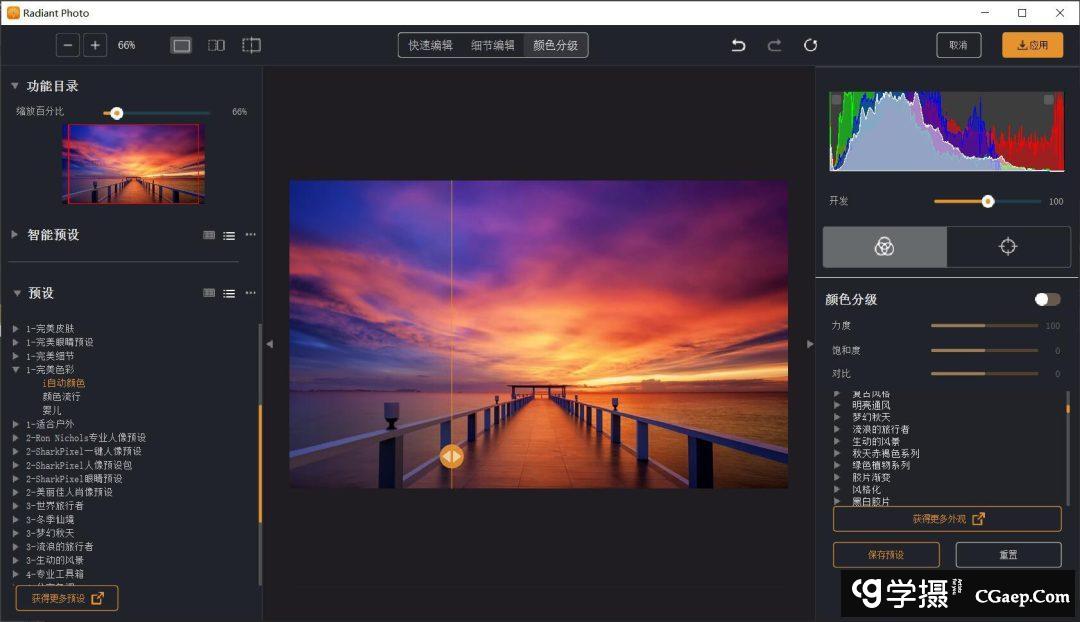1080x622 pixels.
Task: Collapse the 功能目录 section
Action: click(x=15, y=86)
